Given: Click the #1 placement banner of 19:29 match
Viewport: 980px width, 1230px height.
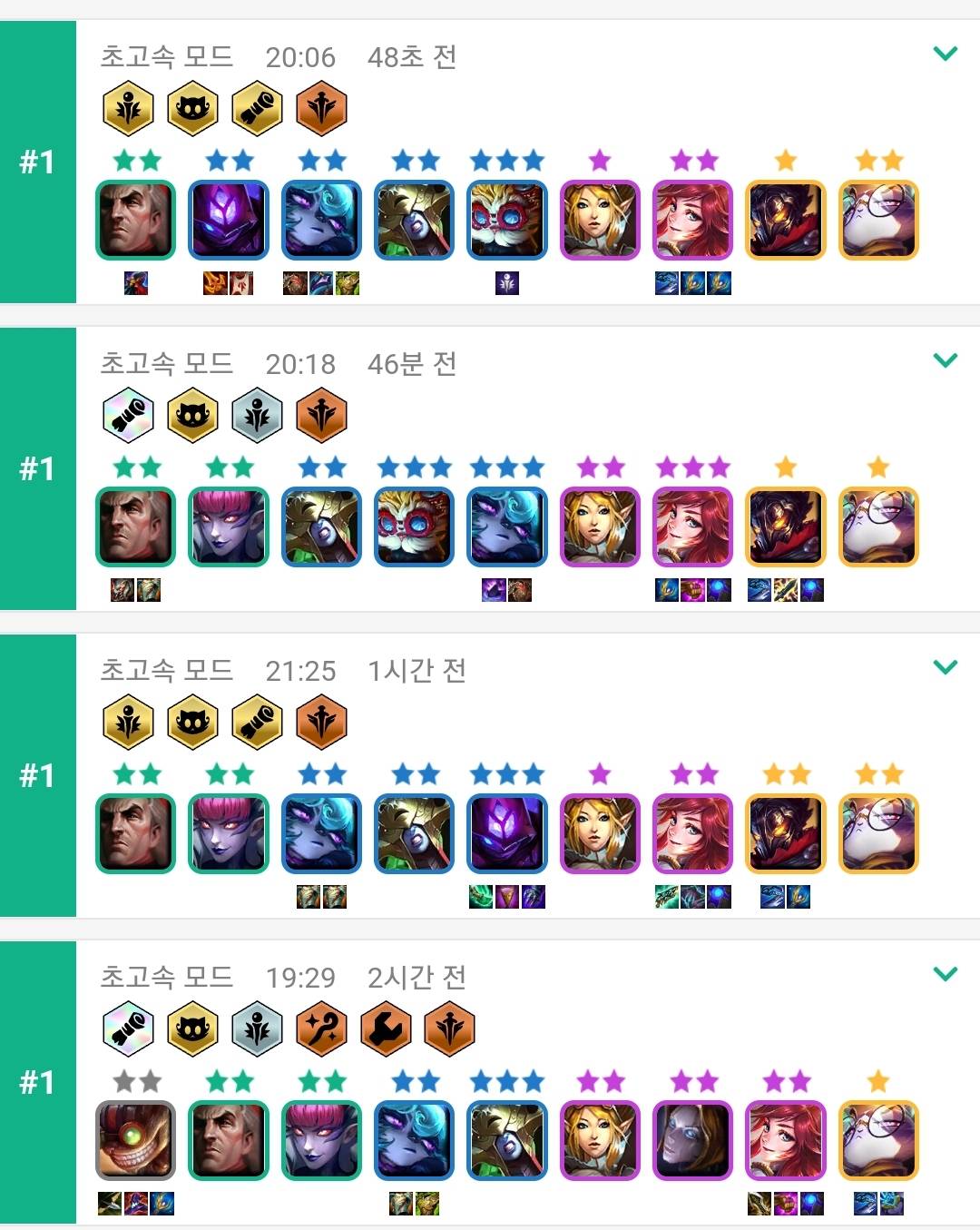Looking at the screenshot, I should [x=38, y=1082].
